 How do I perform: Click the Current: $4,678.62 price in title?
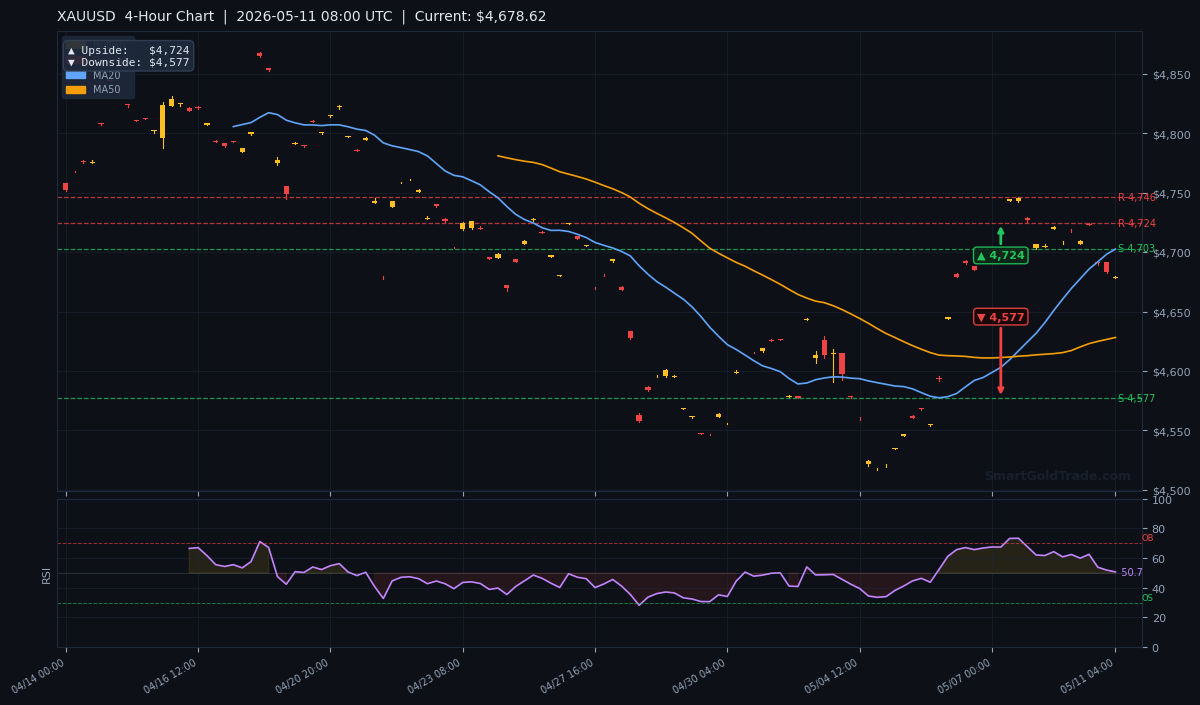[480, 17]
